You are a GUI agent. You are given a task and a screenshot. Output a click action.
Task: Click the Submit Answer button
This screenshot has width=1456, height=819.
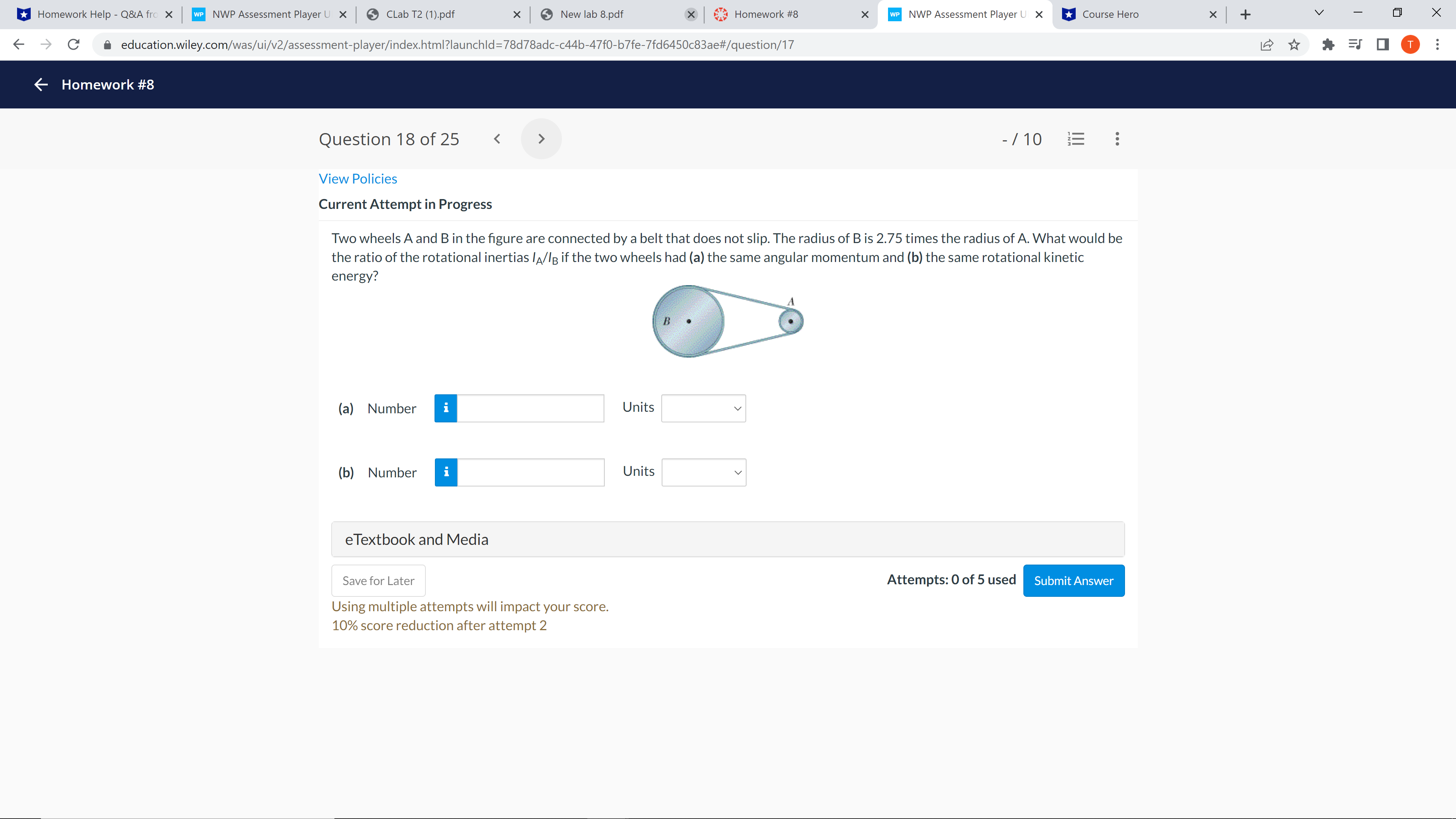(1073, 581)
